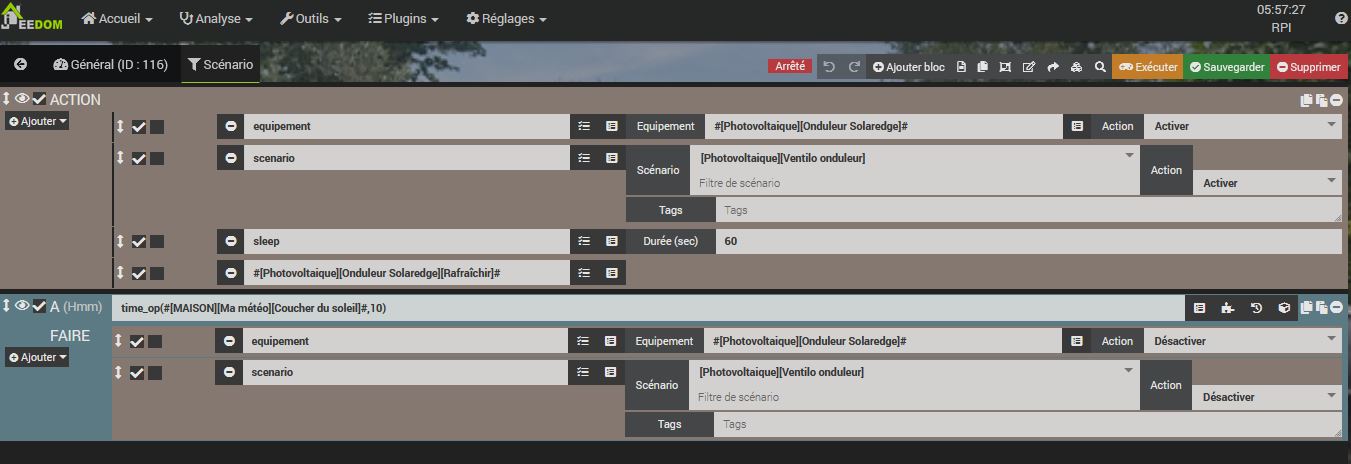This screenshot has width=1351, height=464.
Task: Toggle the A (Hmm) block enable checkbox
Action: pyautogui.click(x=39, y=306)
